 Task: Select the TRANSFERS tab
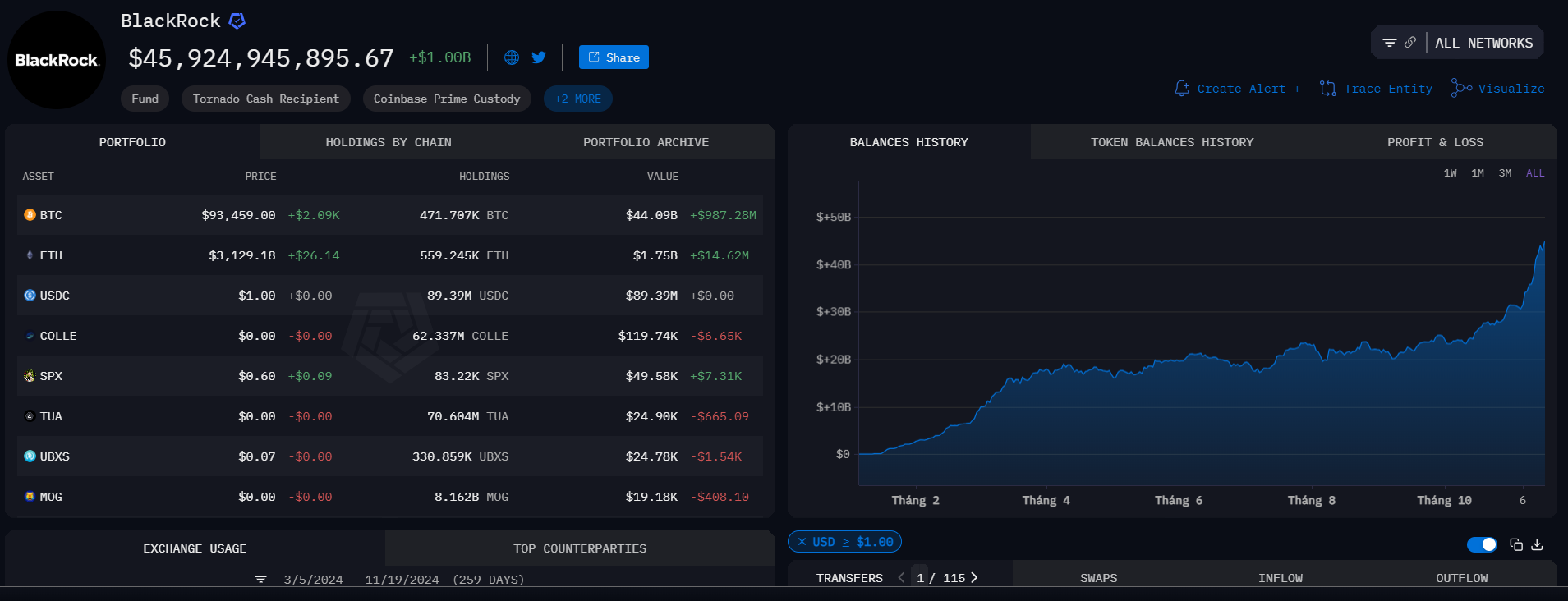pos(849,578)
